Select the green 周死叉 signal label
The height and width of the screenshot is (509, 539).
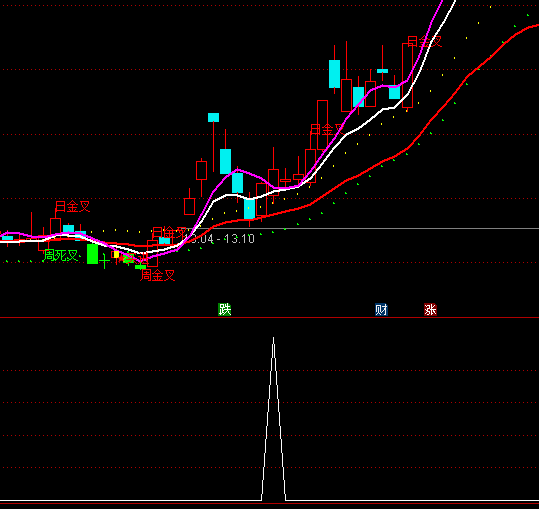pyautogui.click(x=61, y=255)
